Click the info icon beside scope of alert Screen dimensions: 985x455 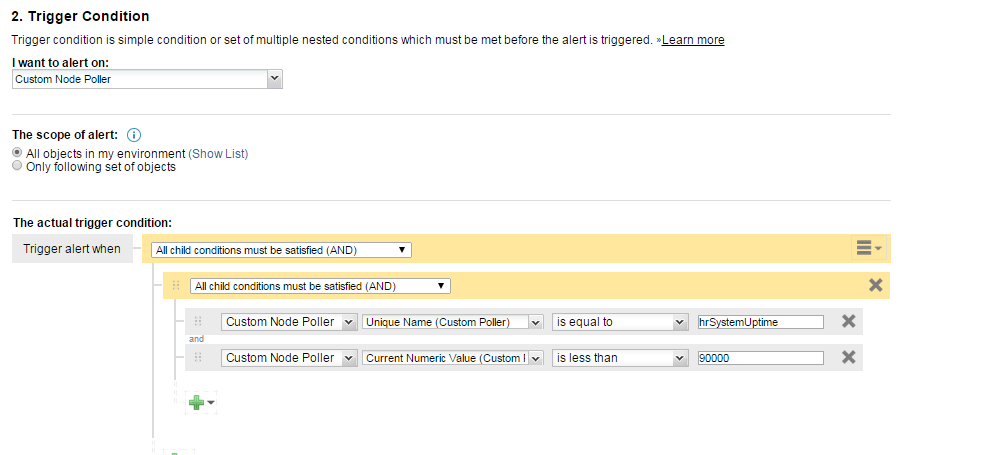pos(134,134)
